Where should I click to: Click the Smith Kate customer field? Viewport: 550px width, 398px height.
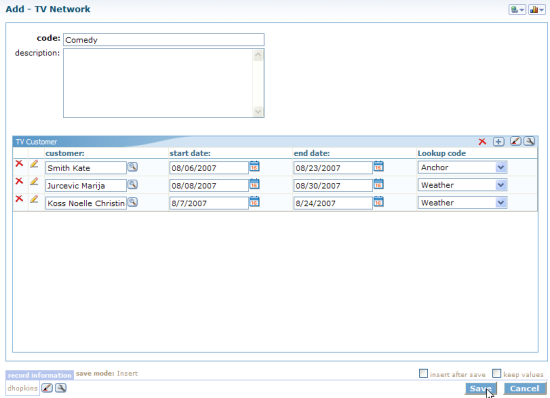pyautogui.click(x=86, y=168)
